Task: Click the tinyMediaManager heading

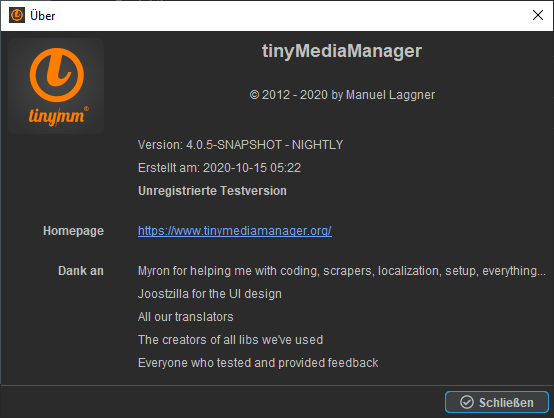Action: coord(342,52)
